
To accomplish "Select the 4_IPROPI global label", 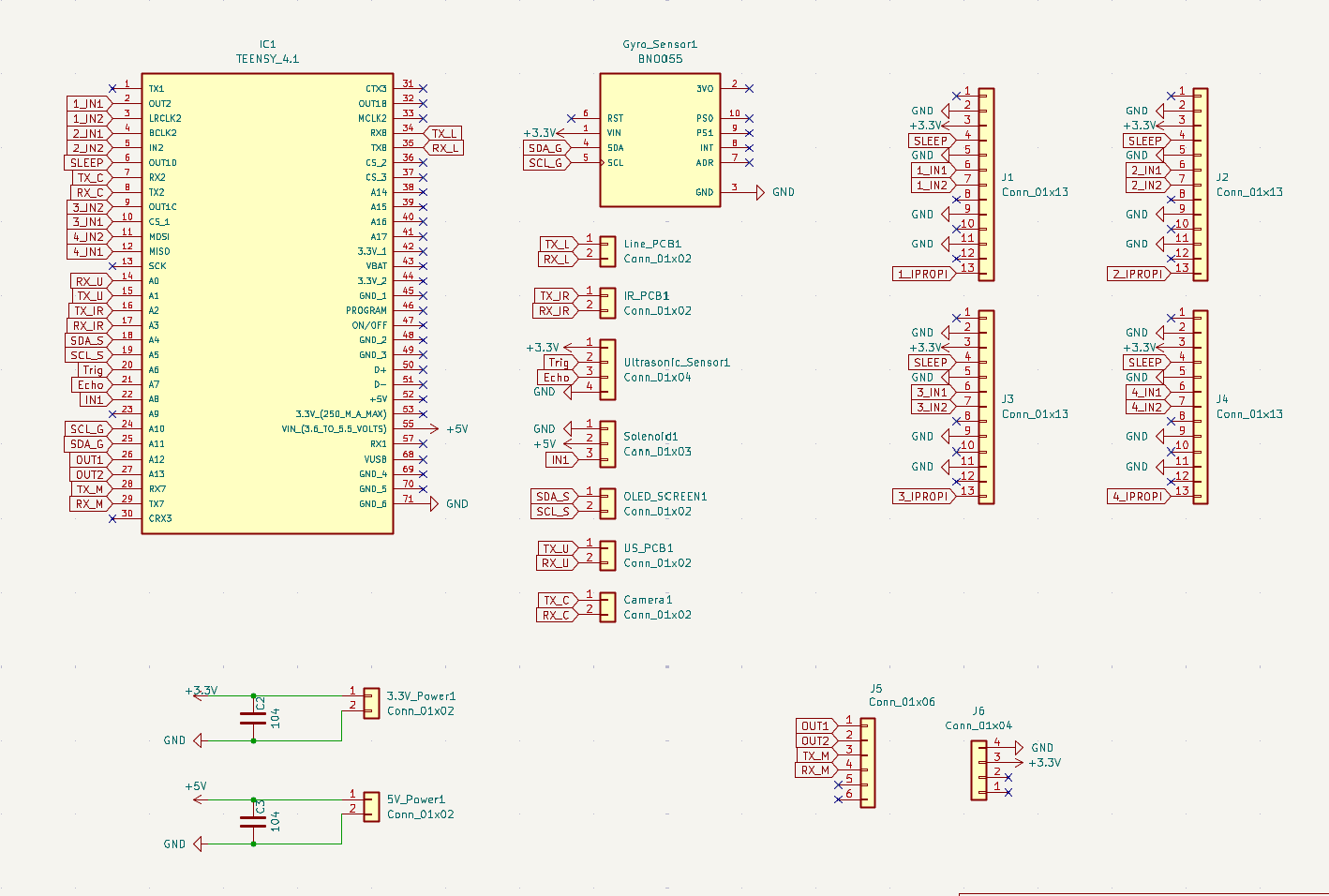I will coord(1140,496).
